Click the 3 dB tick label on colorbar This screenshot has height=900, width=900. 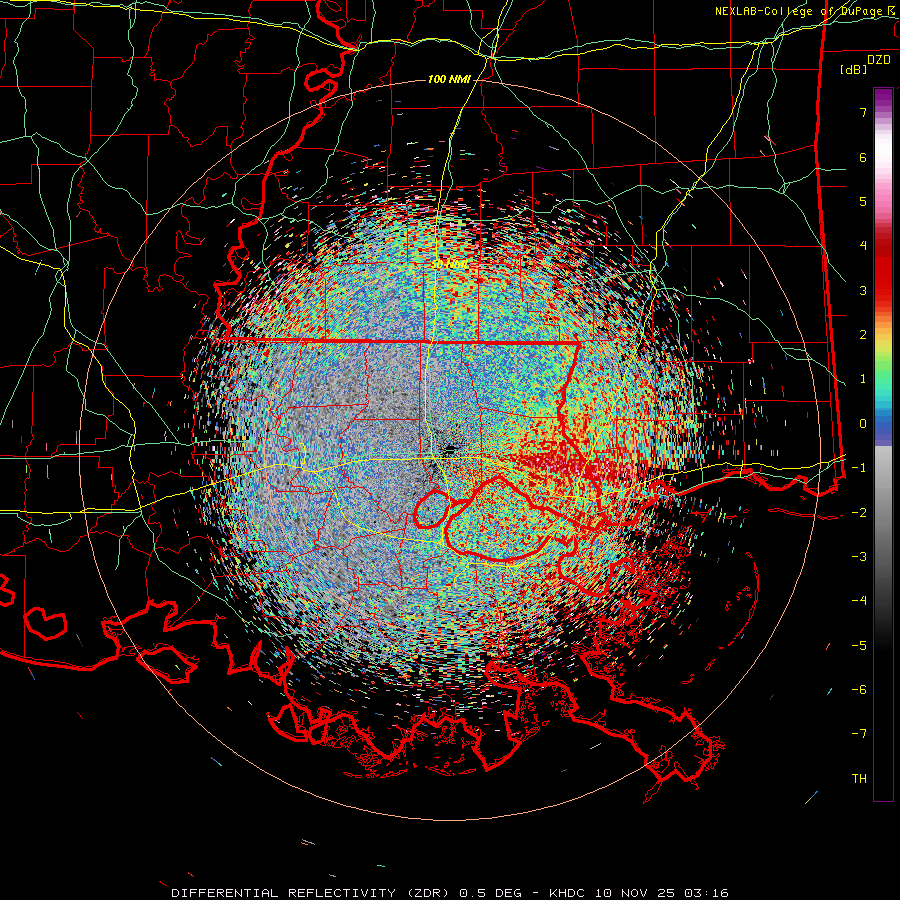point(863,290)
